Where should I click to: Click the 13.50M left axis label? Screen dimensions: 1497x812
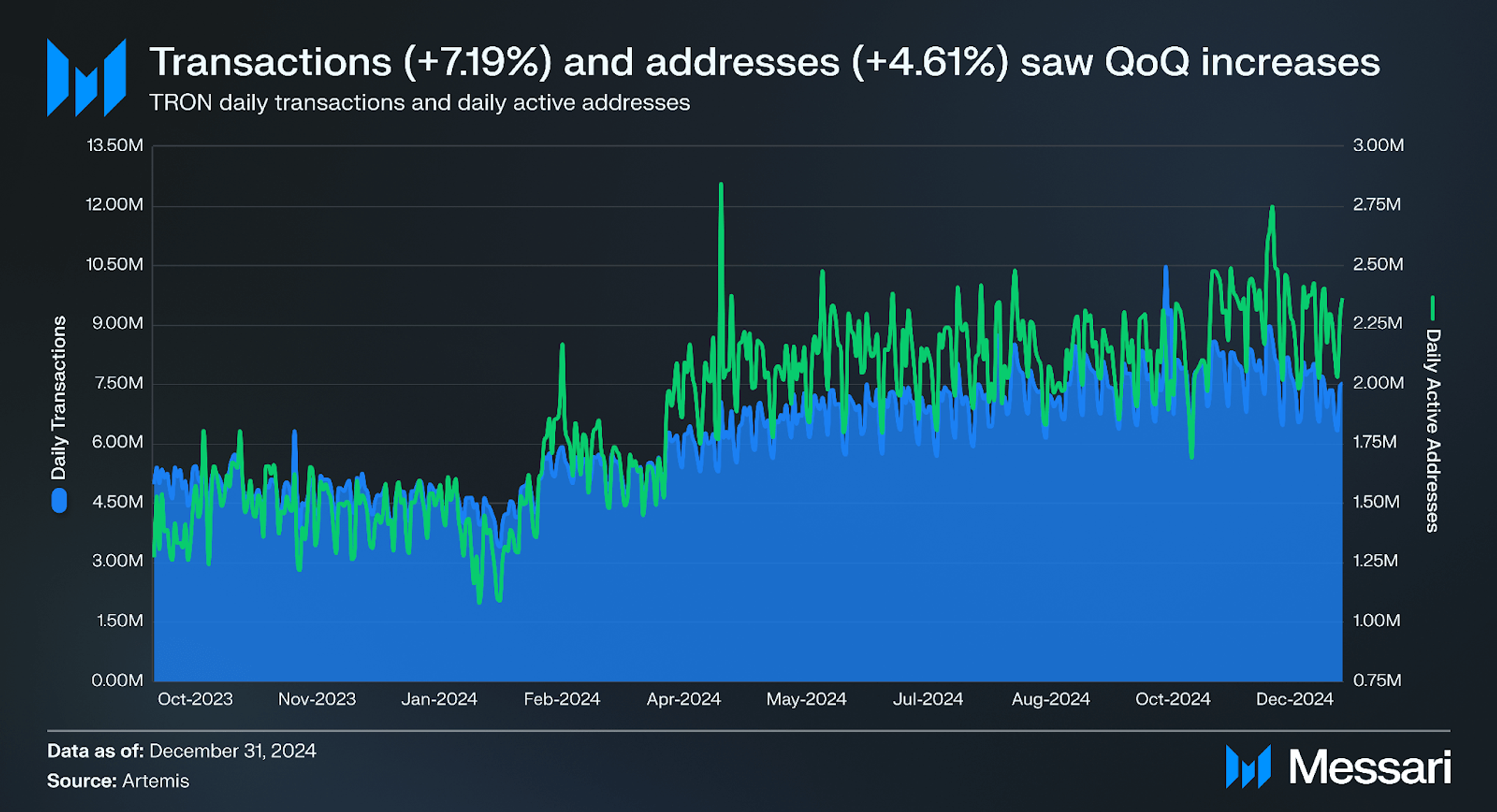click(115, 145)
